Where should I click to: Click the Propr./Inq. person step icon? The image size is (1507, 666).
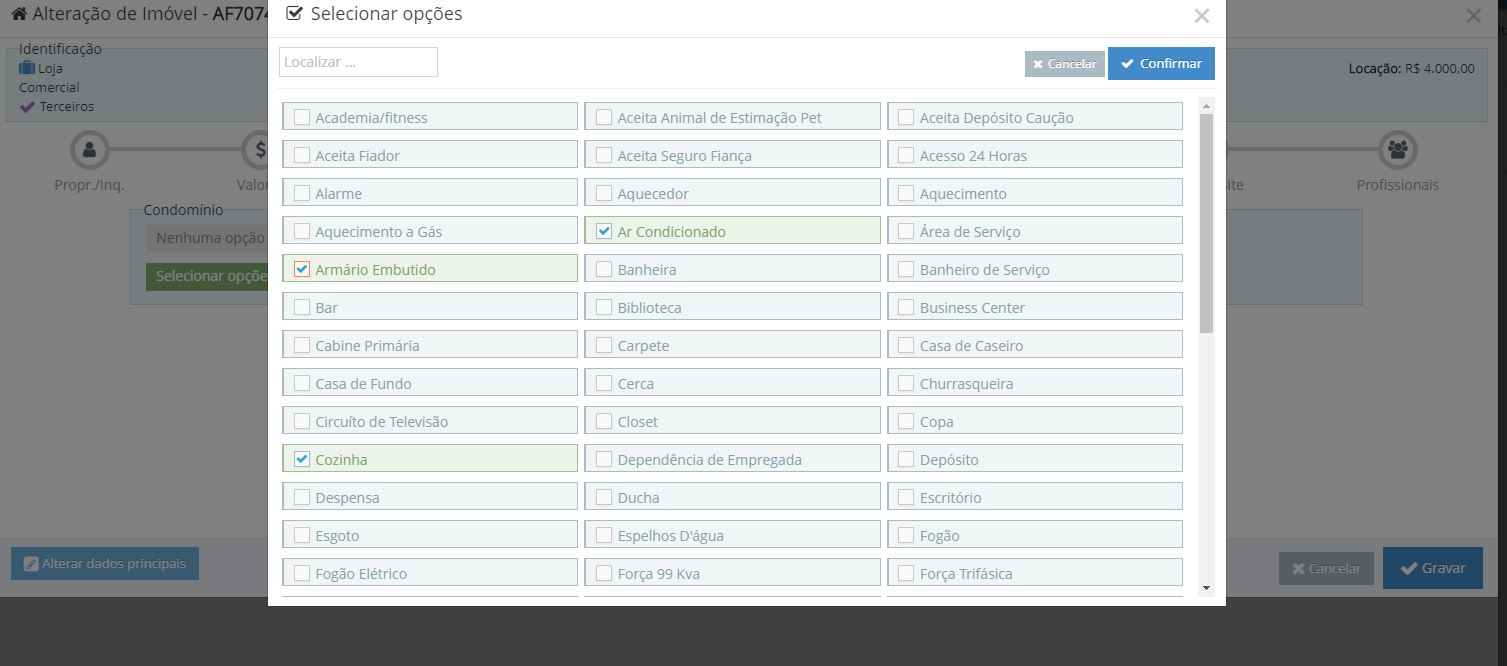point(89,151)
